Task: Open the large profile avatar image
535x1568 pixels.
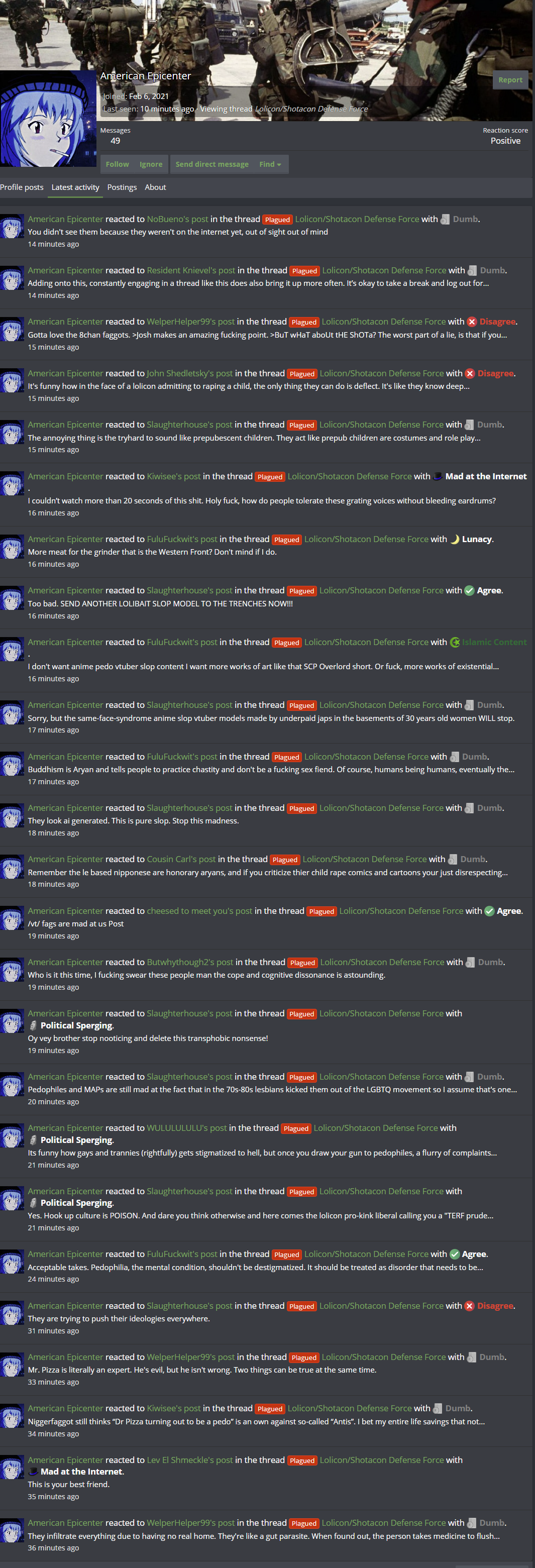Action: (x=48, y=119)
